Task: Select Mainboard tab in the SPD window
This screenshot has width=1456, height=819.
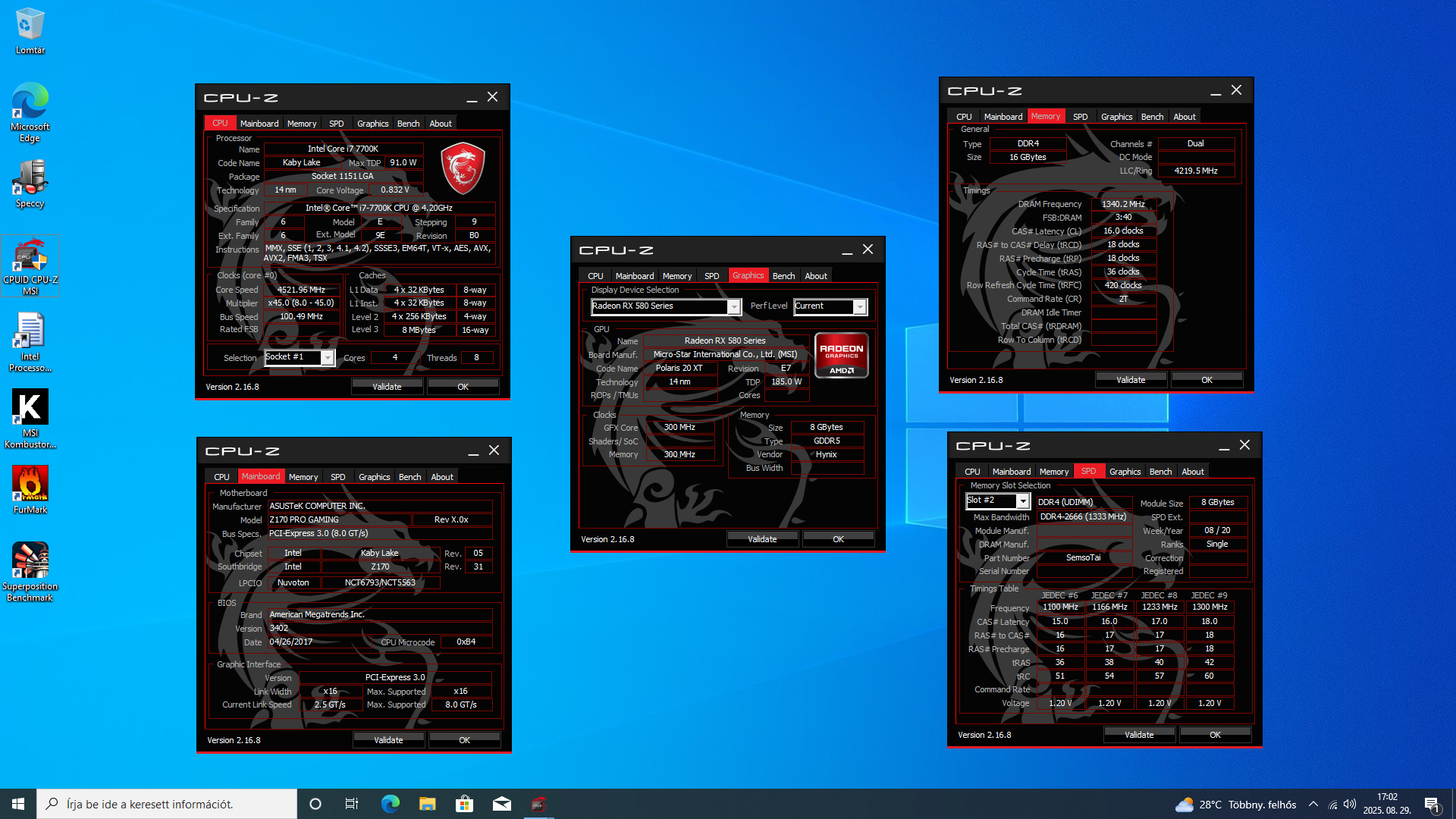Action: point(1011,472)
